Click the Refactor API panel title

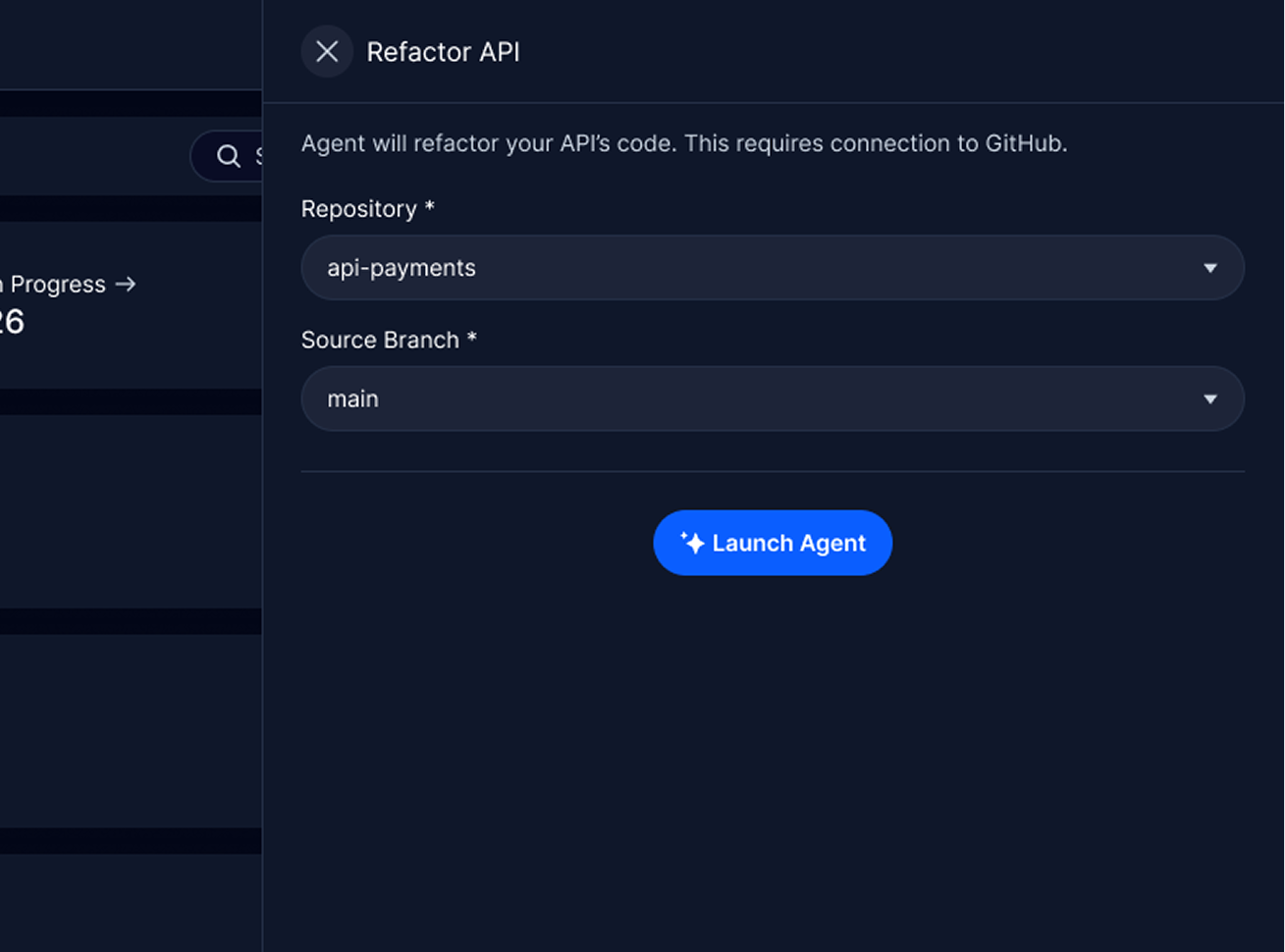[x=443, y=52]
